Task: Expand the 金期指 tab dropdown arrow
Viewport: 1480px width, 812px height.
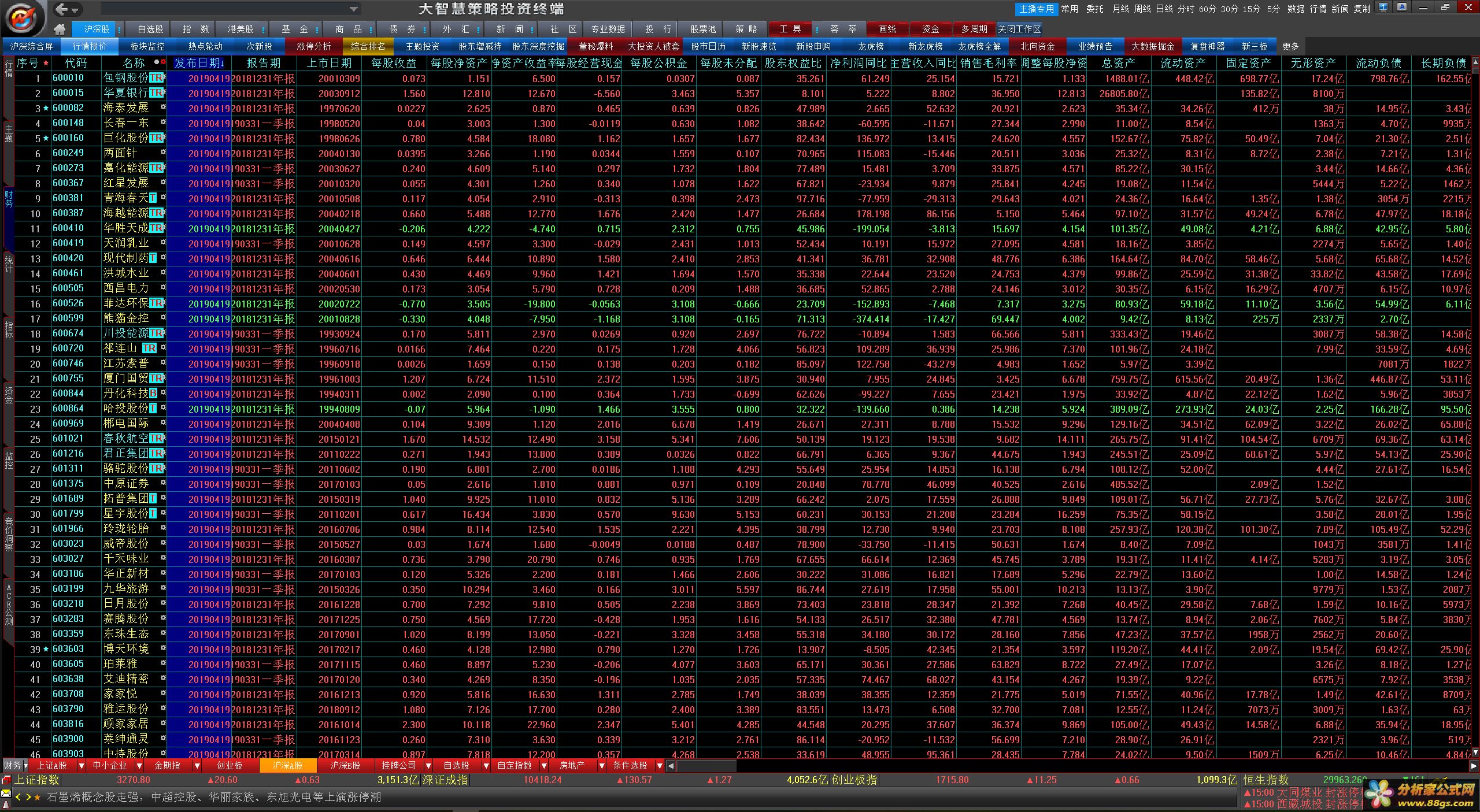Action: (197, 765)
